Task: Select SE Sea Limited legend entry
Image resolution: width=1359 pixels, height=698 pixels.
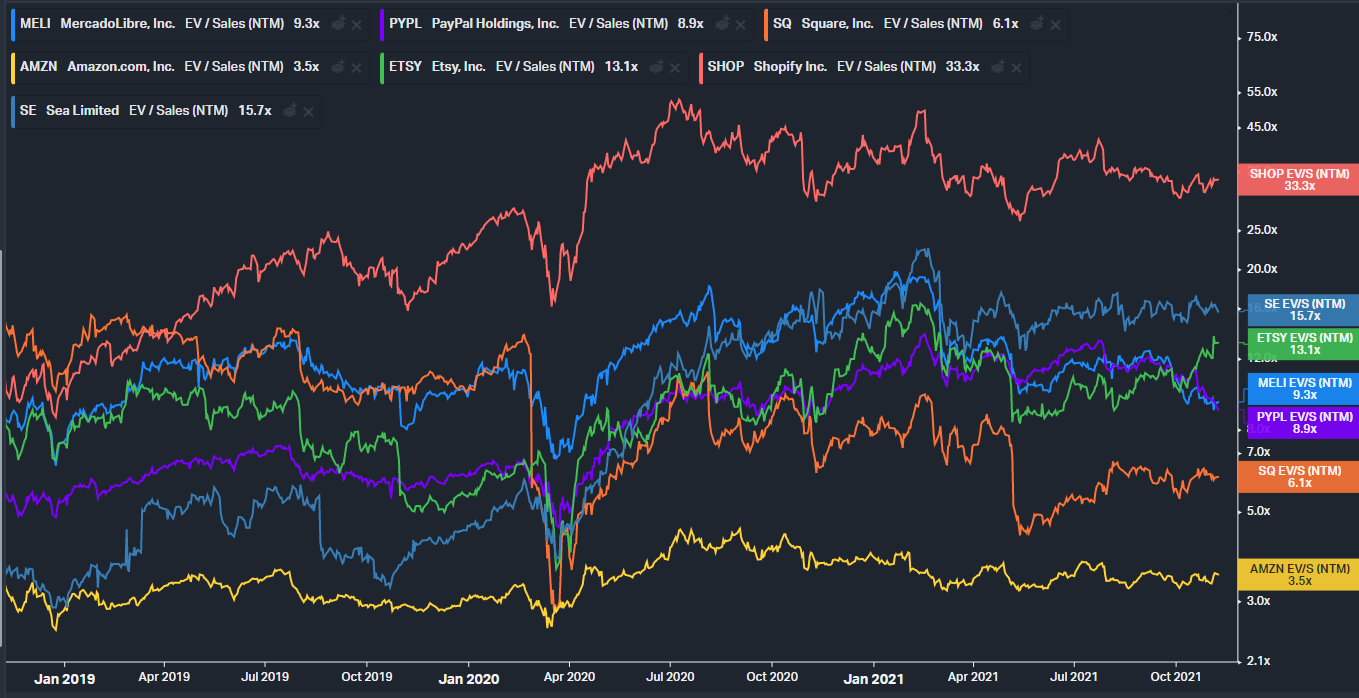Action: pos(165,111)
